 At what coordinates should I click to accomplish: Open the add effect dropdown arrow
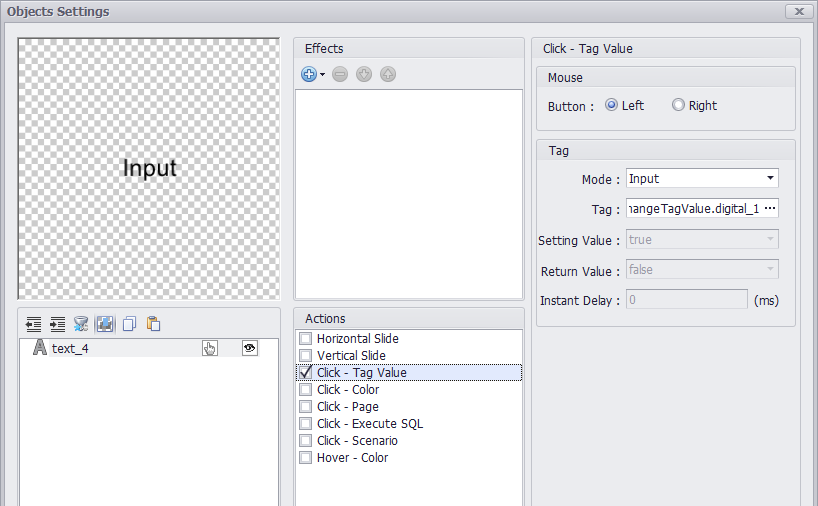(322, 75)
